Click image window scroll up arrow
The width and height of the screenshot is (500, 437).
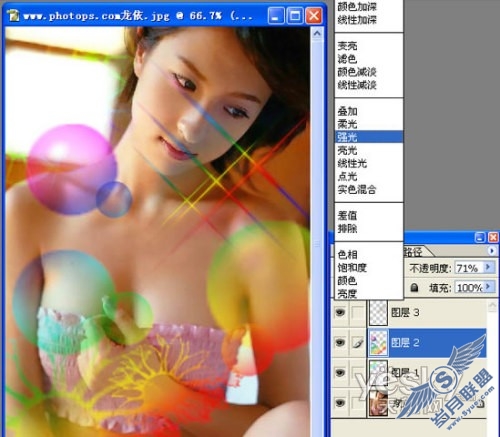(x=317, y=34)
